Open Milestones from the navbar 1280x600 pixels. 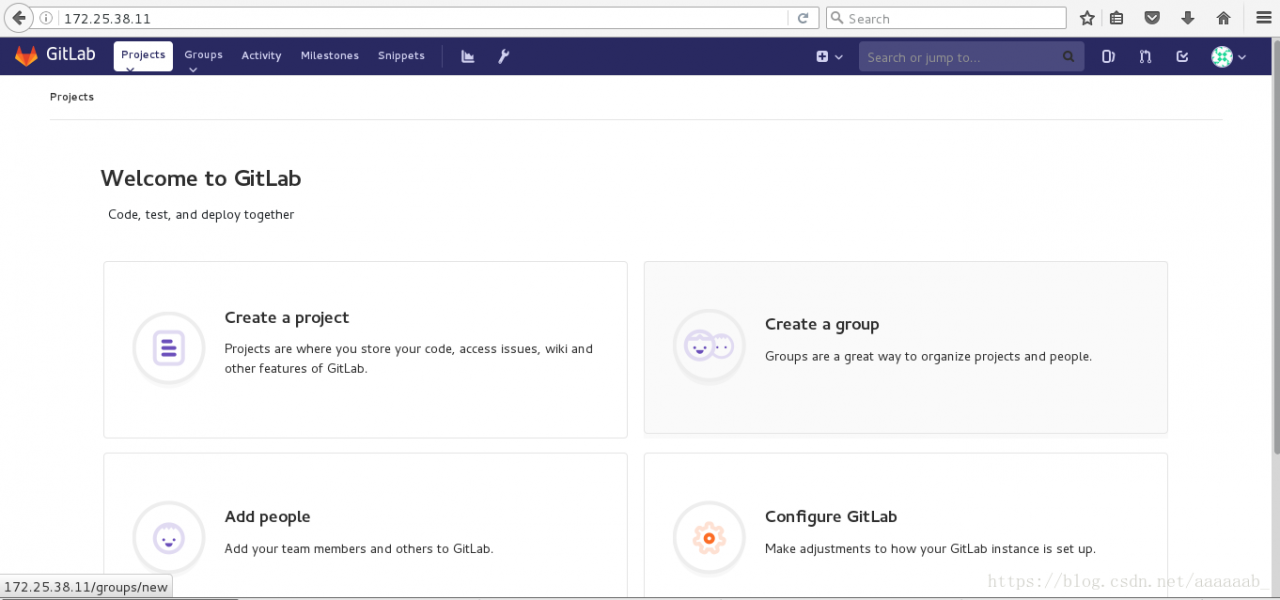pos(330,56)
